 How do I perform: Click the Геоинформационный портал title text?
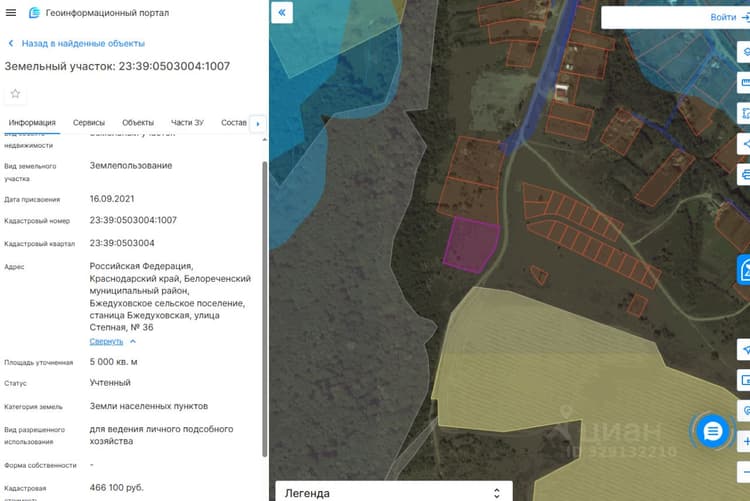coord(107,13)
